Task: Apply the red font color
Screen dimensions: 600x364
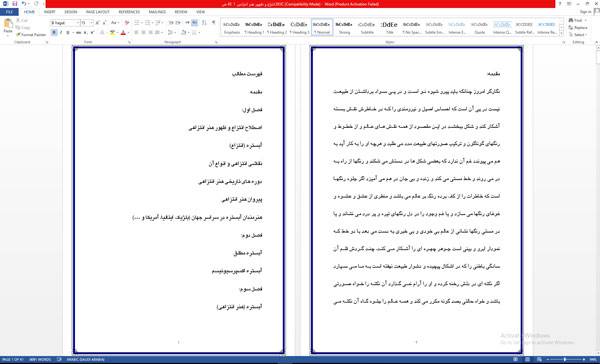Action: click(123, 33)
